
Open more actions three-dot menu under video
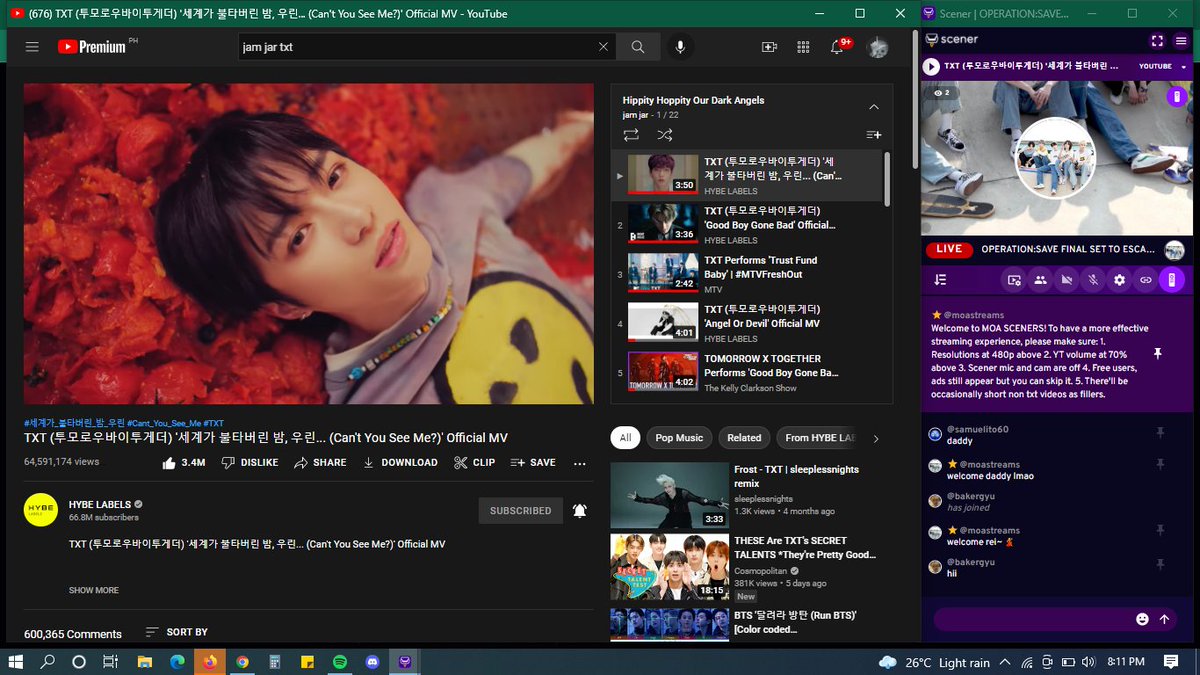(x=580, y=463)
